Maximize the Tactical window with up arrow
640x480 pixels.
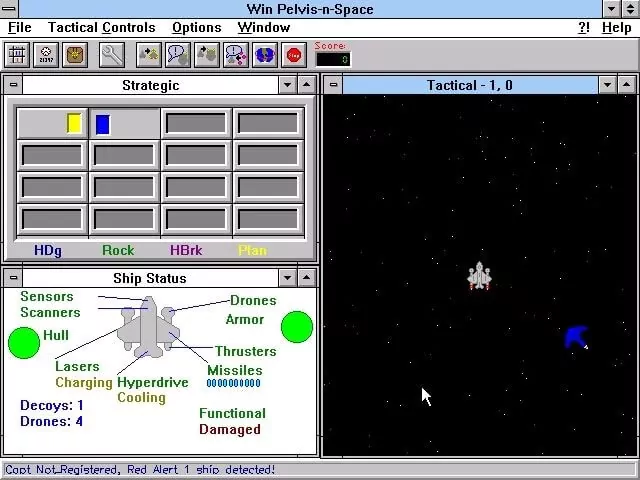(627, 85)
